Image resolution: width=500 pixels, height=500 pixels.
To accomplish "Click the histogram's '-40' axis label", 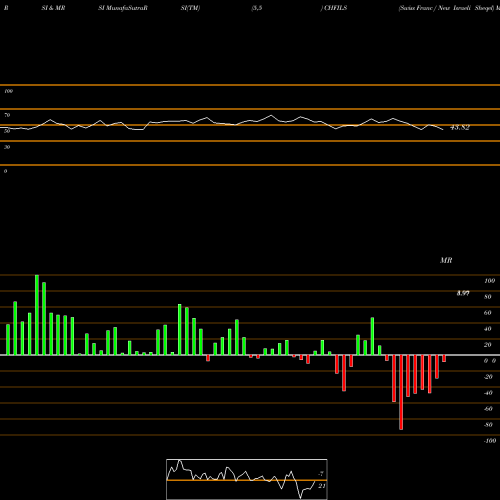I will [488, 393].
